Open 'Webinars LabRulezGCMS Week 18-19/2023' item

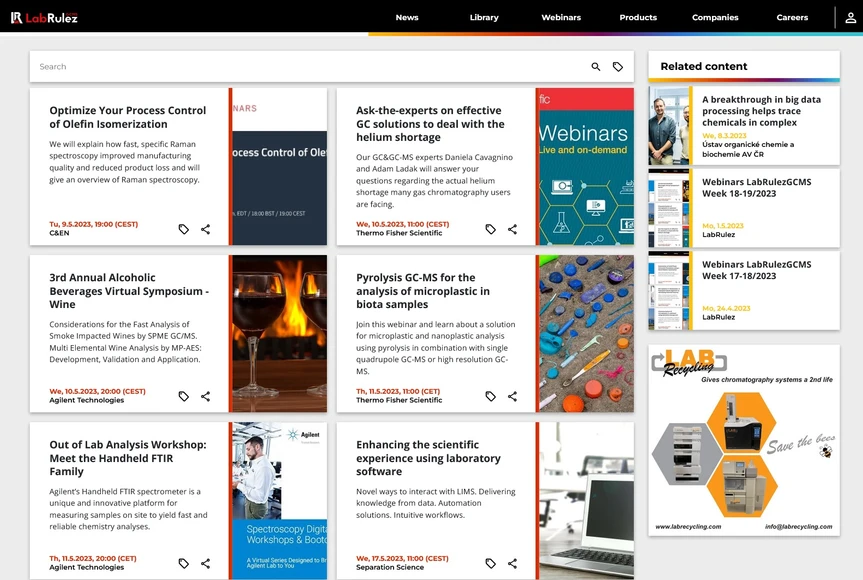[x=756, y=188]
